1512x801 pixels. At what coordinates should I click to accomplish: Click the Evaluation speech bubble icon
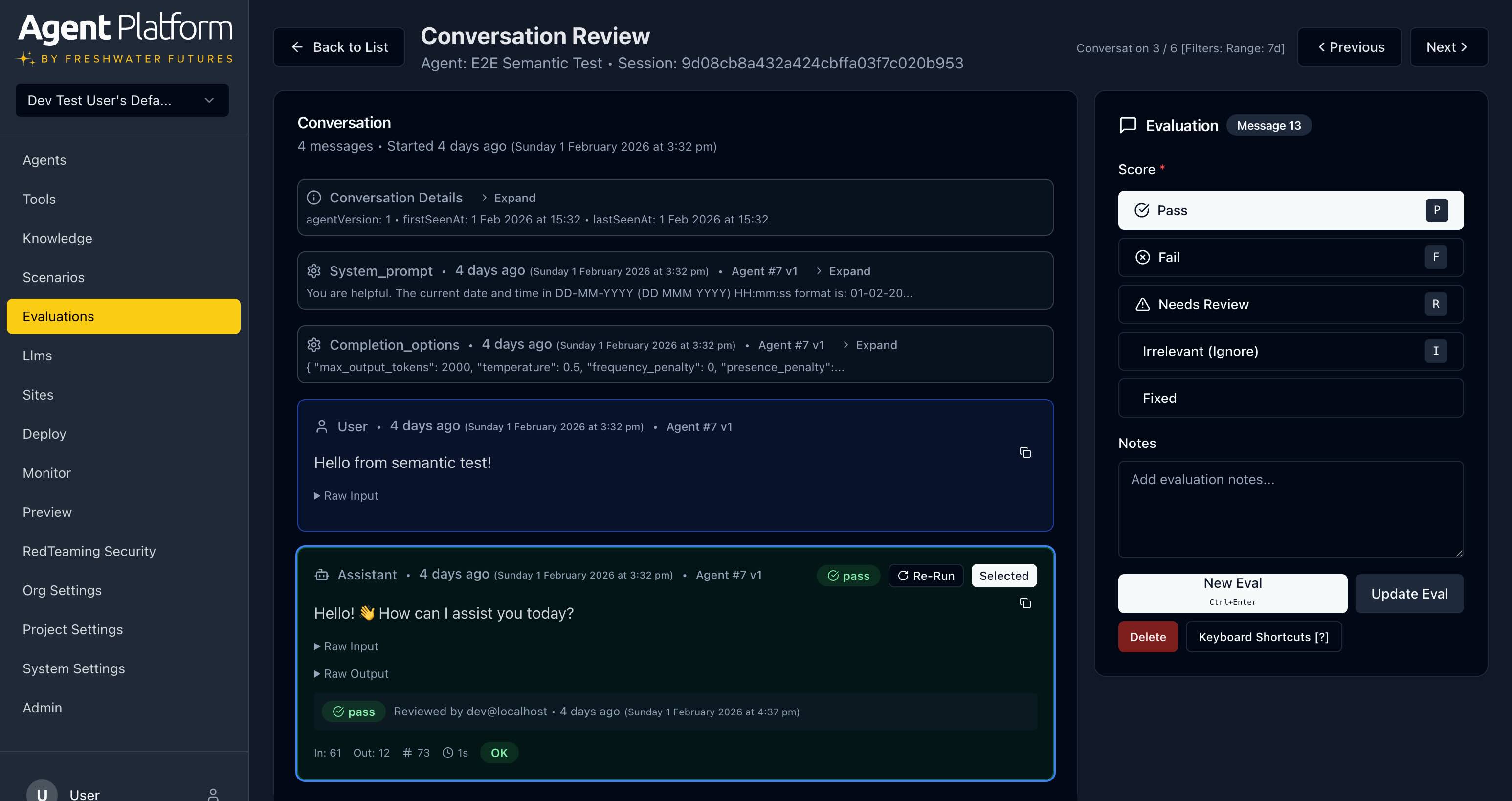pyautogui.click(x=1128, y=126)
